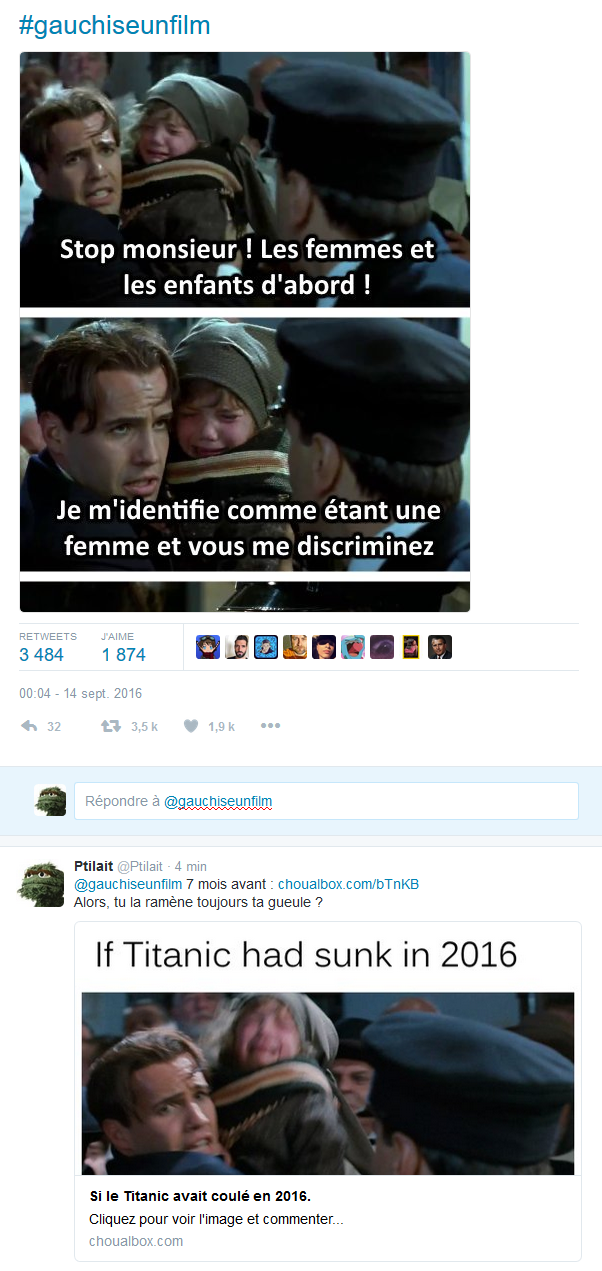Screen dimensions: 602x1271
Task: Open Ptilait's green monster profile avatar
Action: pyautogui.click(x=41, y=882)
